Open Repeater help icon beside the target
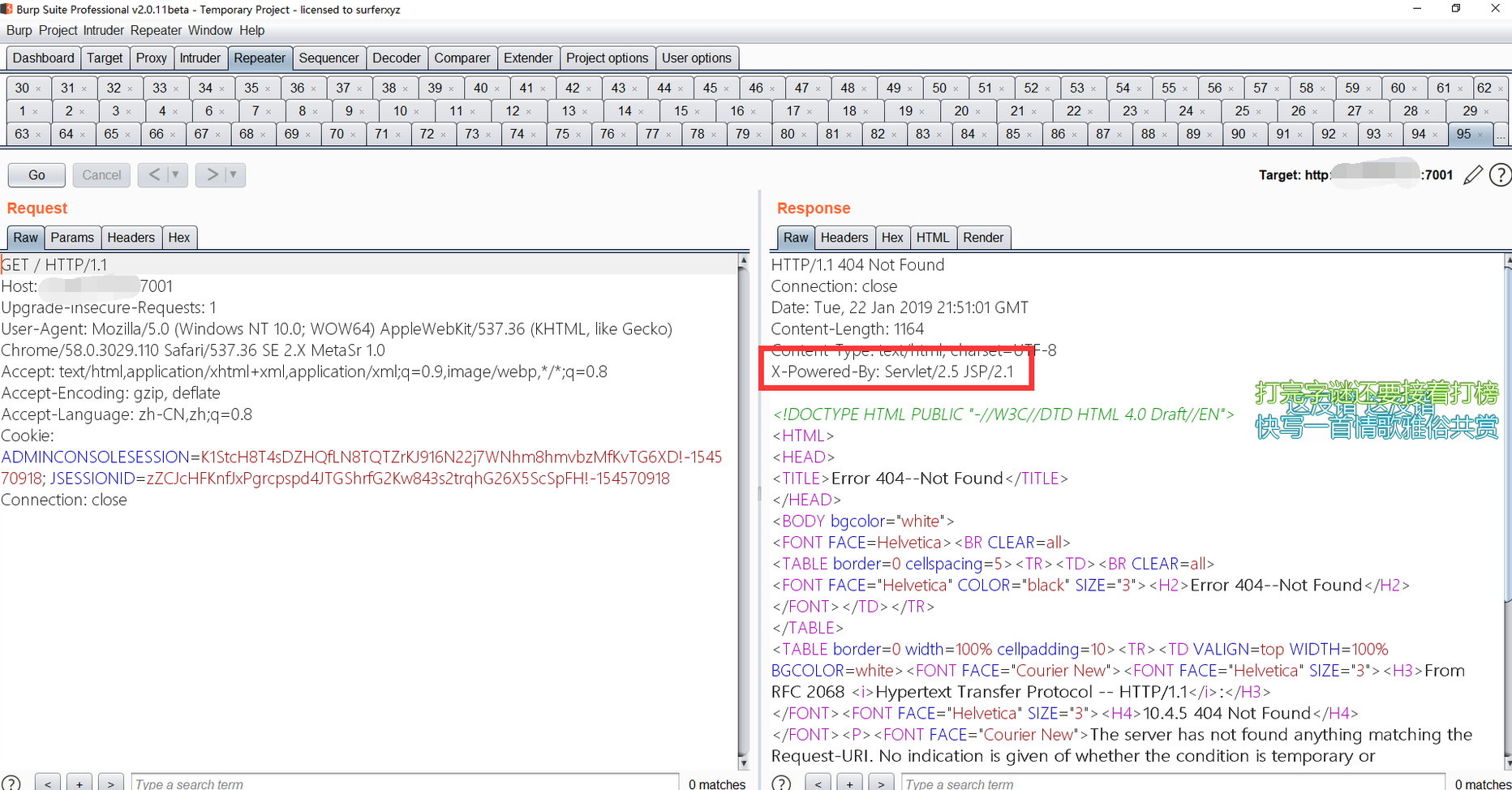Viewport: 1512px width, 790px height. pyautogui.click(x=1501, y=174)
